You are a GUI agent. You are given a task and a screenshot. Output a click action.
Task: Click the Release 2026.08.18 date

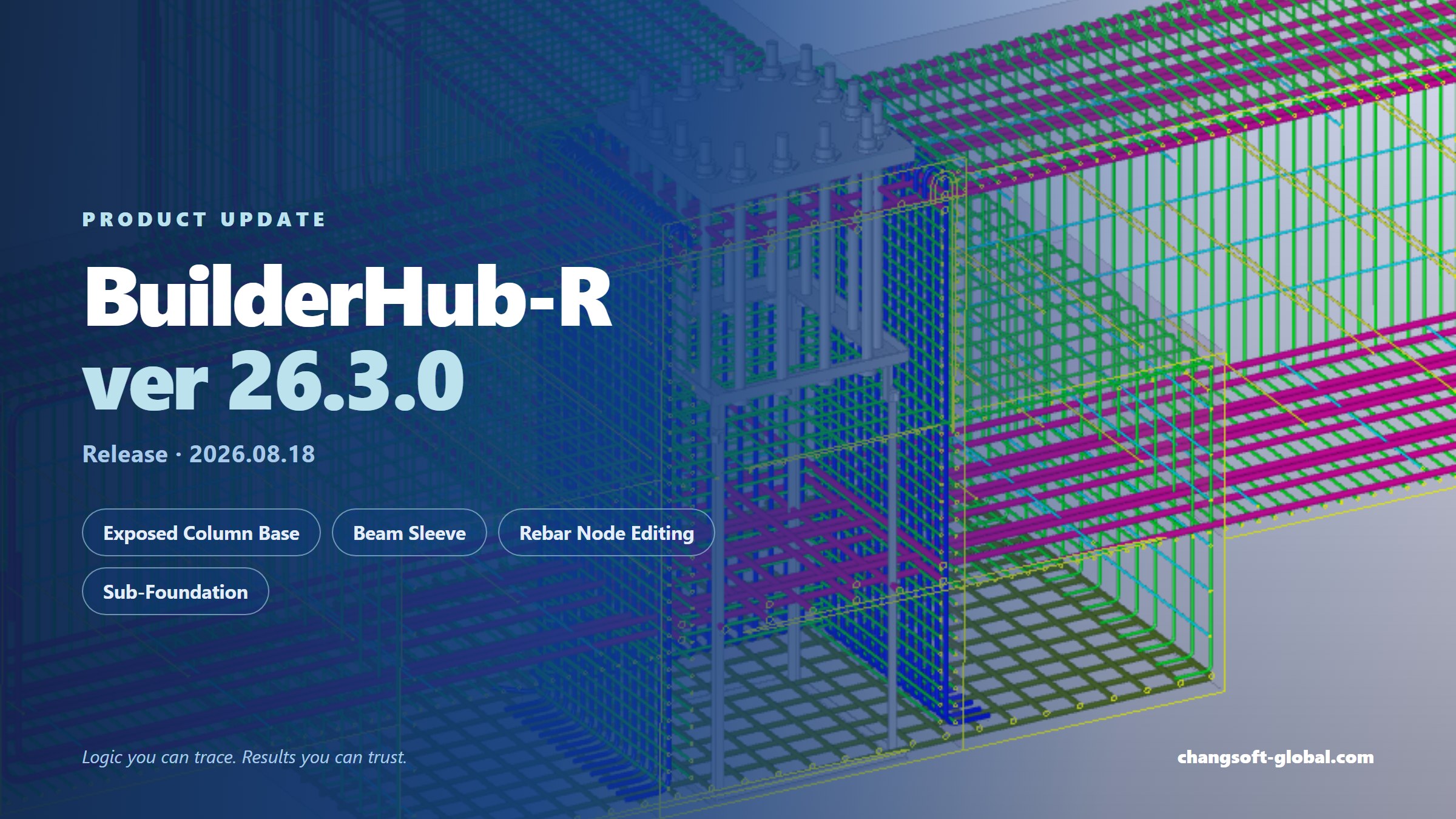point(198,454)
